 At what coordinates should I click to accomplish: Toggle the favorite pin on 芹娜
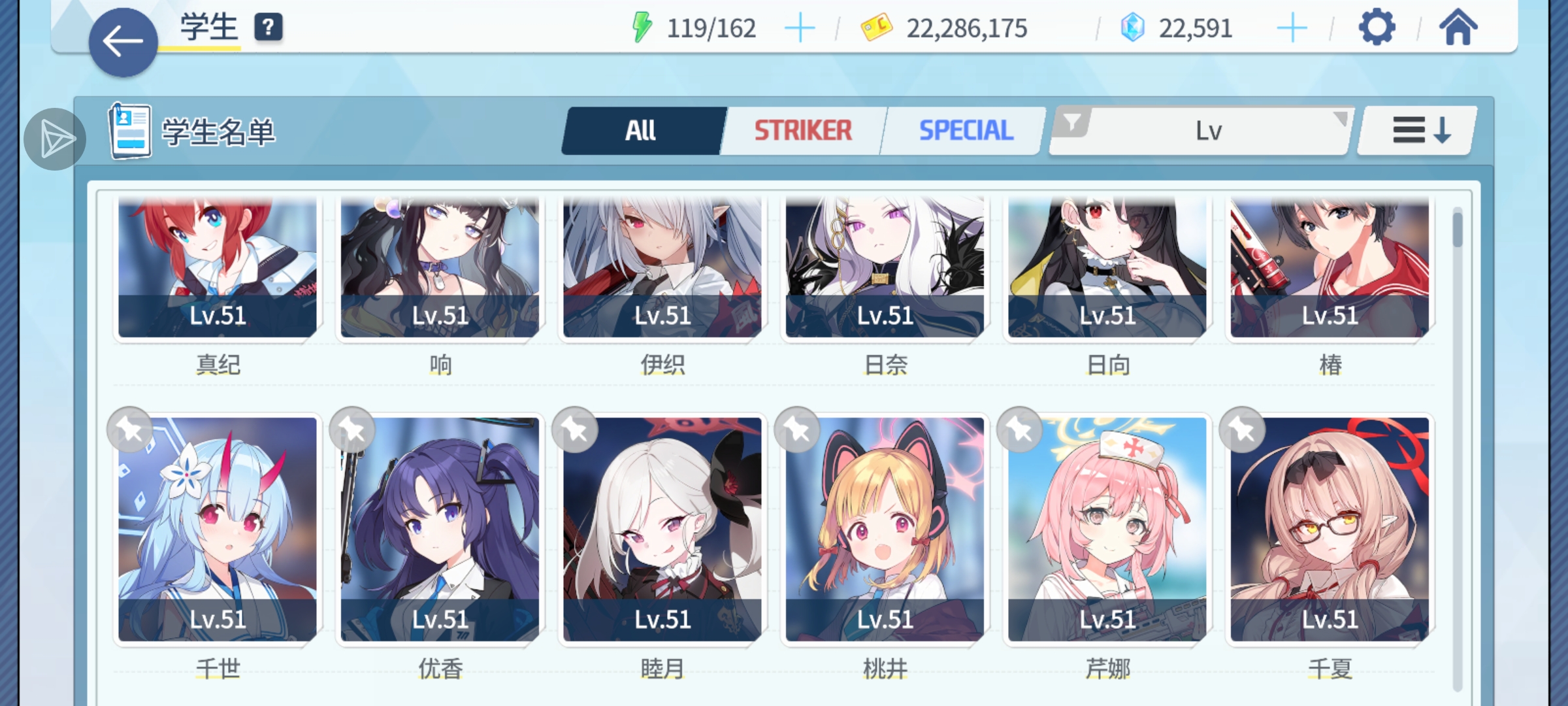(1020, 429)
